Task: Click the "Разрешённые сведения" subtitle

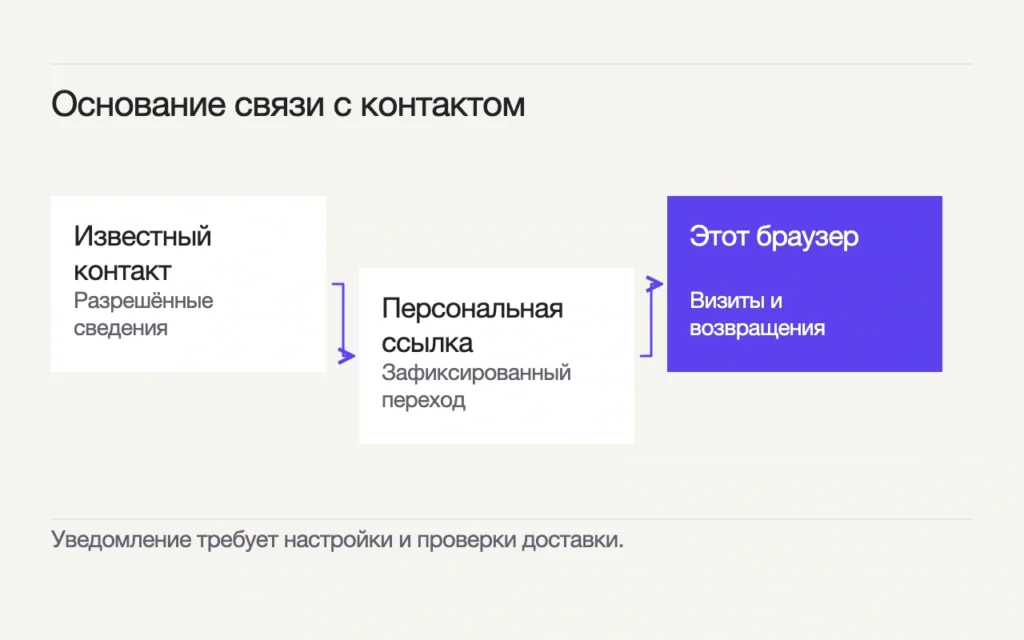Action: click(x=143, y=314)
